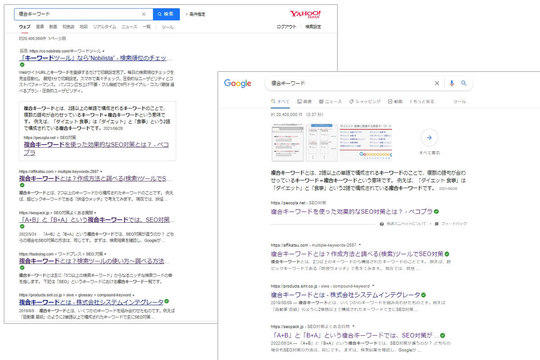Click the green badge under the Yahoo ワードプレス SEO対策 result
The height and width of the screenshot is (360, 540).
coord(22,268)
